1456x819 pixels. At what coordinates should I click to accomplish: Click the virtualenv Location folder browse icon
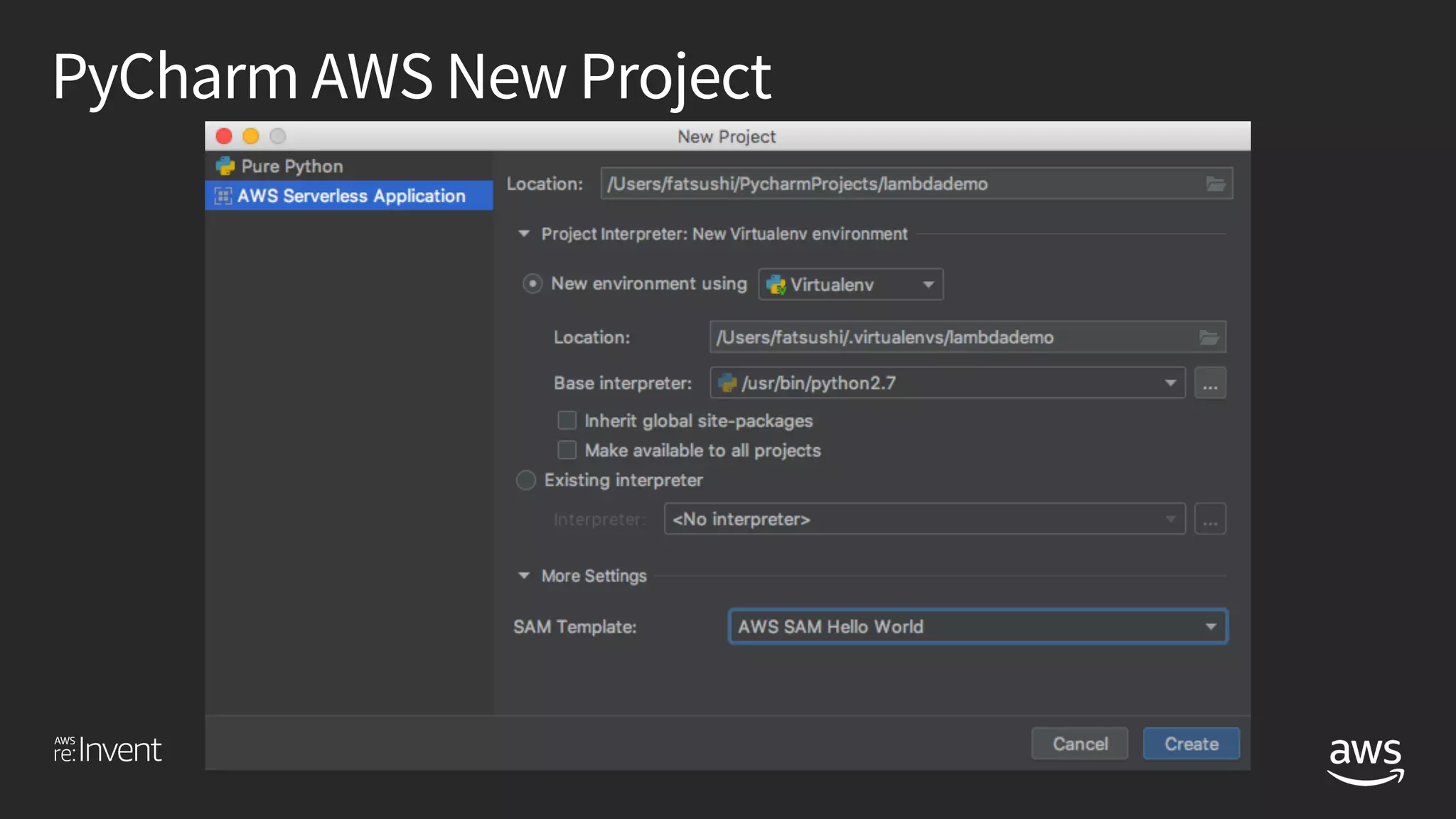(x=1209, y=338)
